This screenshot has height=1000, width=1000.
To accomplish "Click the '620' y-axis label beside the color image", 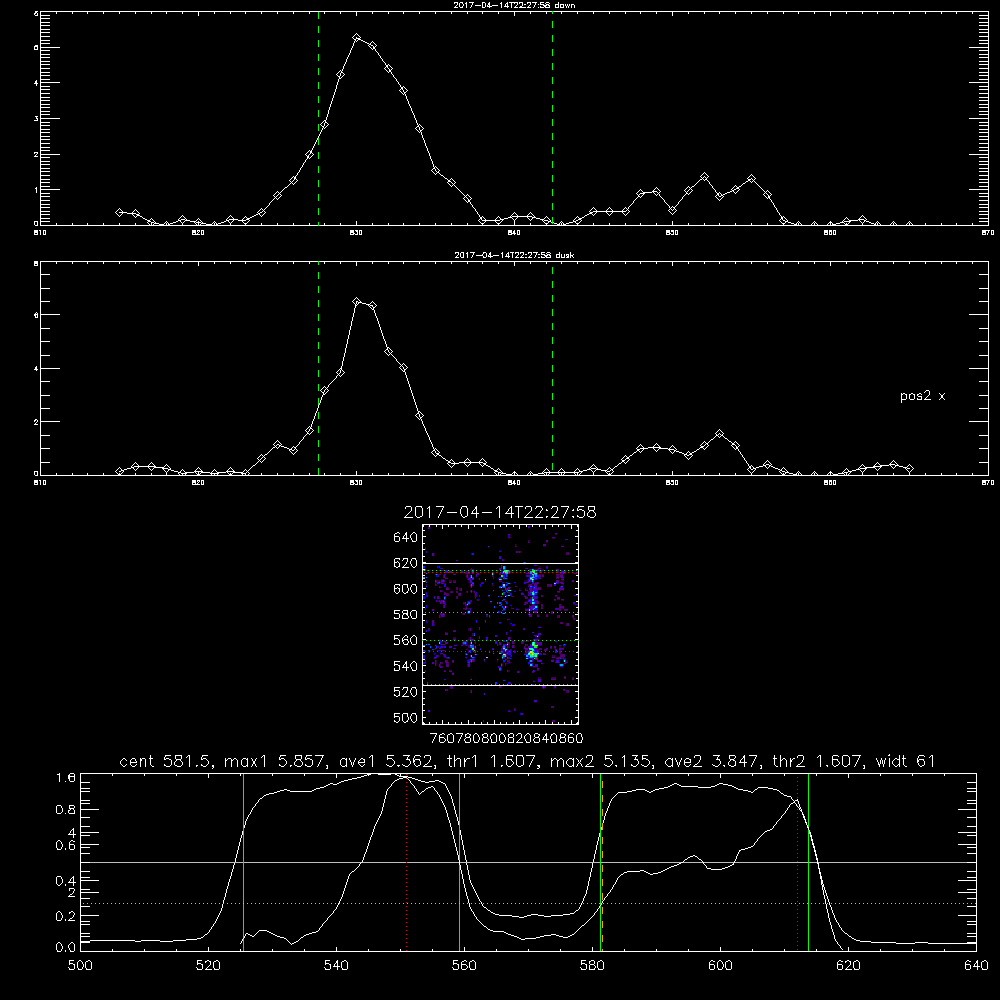I will 405,563.
